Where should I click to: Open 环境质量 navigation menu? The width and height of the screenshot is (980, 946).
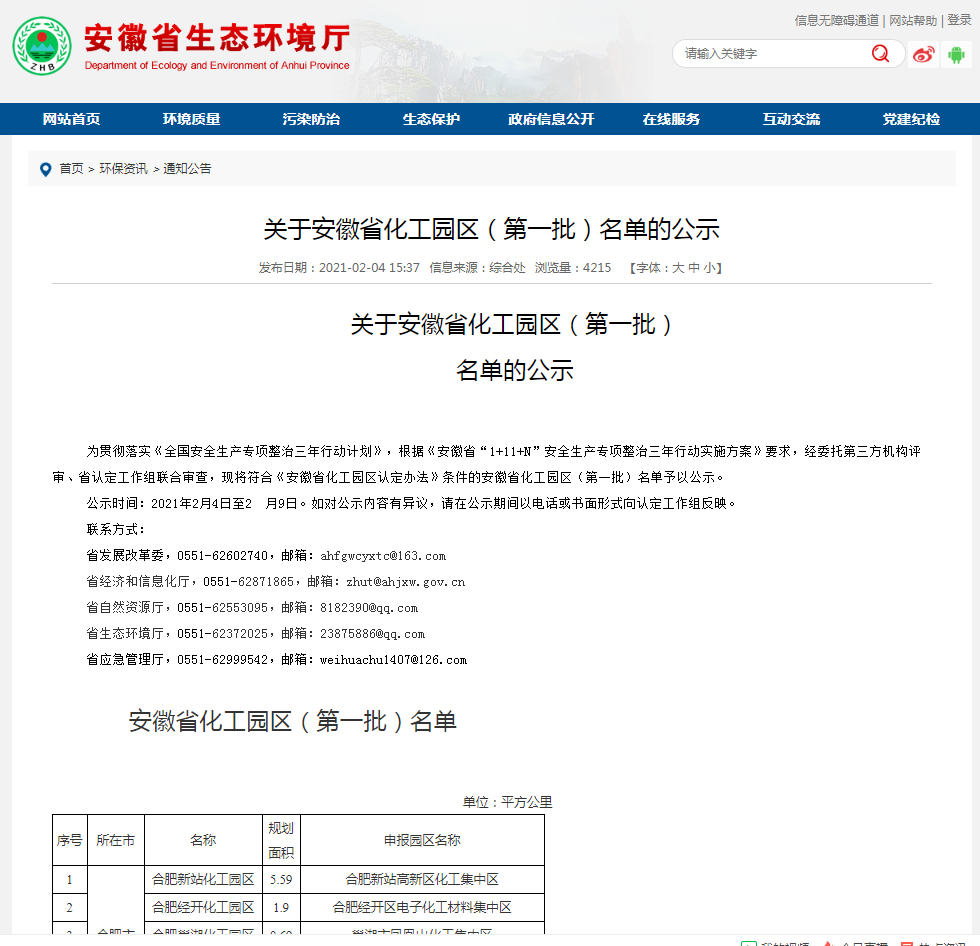pyautogui.click(x=191, y=119)
